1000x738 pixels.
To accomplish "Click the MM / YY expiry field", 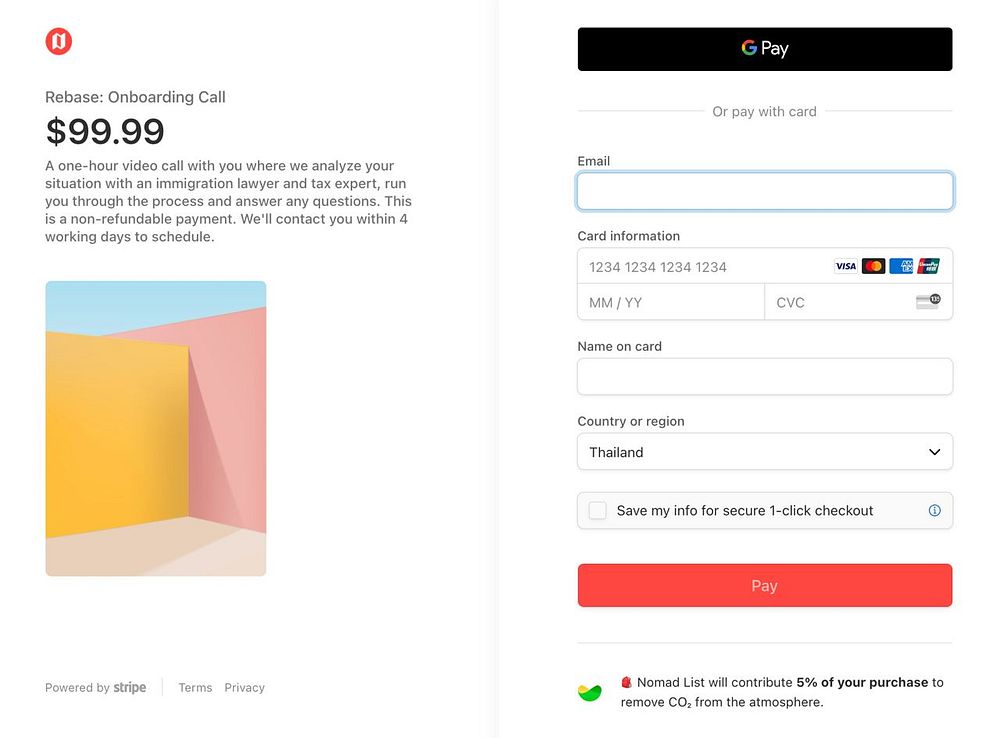I will pyautogui.click(x=670, y=302).
